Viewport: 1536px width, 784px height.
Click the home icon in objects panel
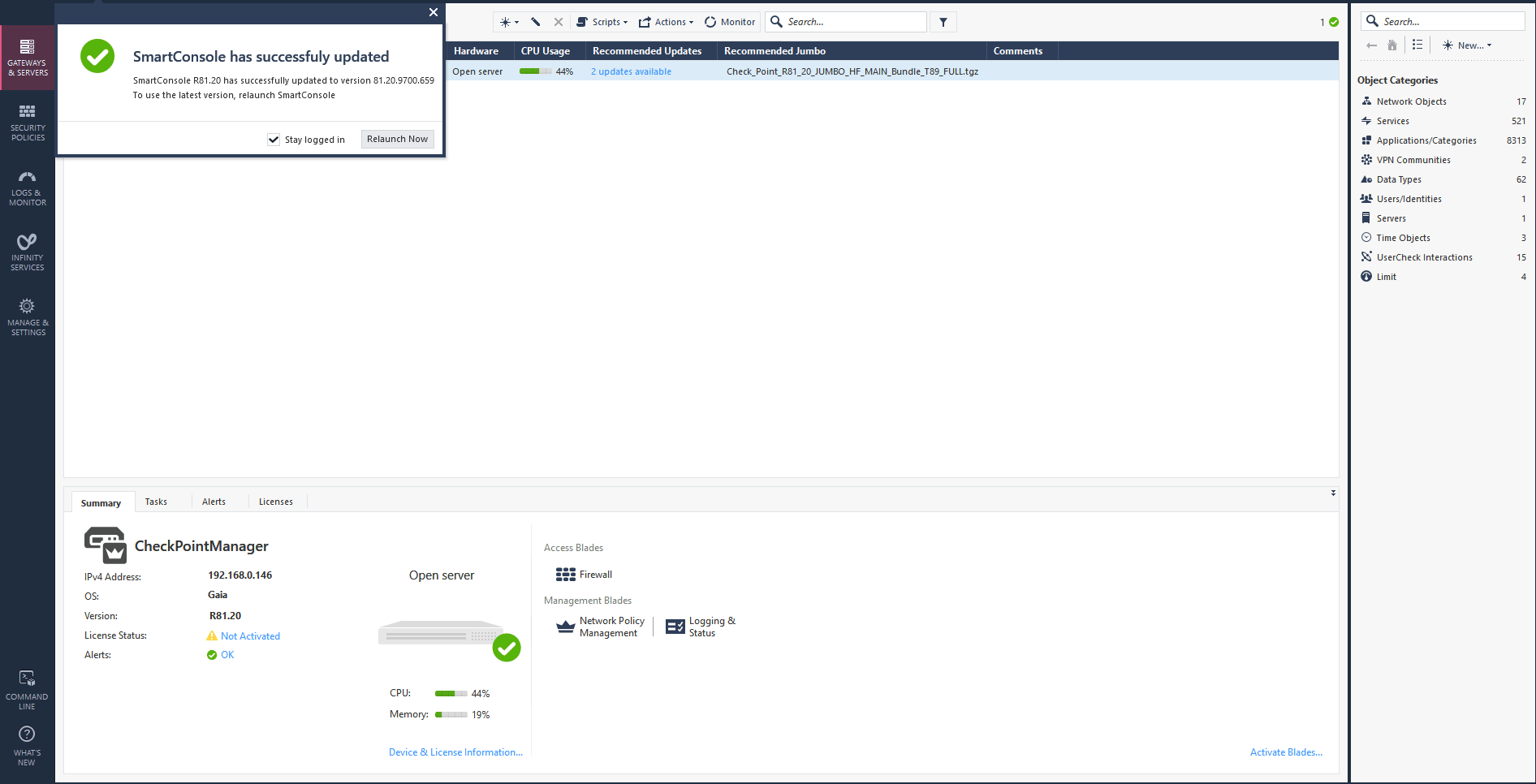pos(1392,45)
